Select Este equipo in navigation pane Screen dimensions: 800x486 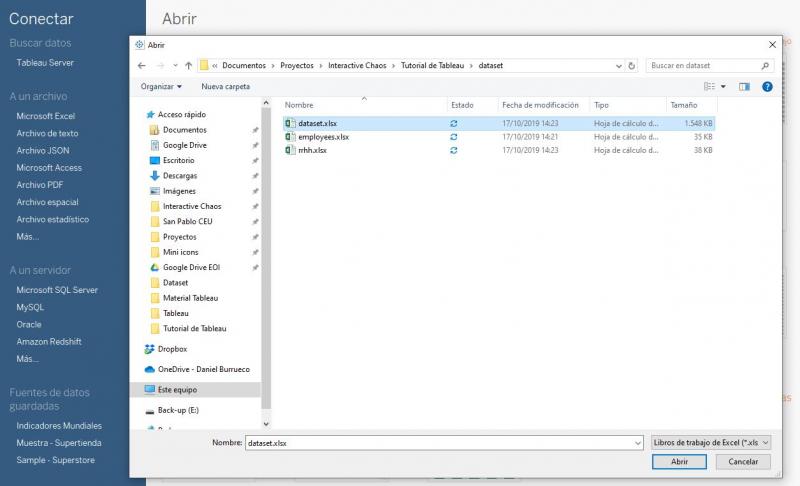(195, 390)
